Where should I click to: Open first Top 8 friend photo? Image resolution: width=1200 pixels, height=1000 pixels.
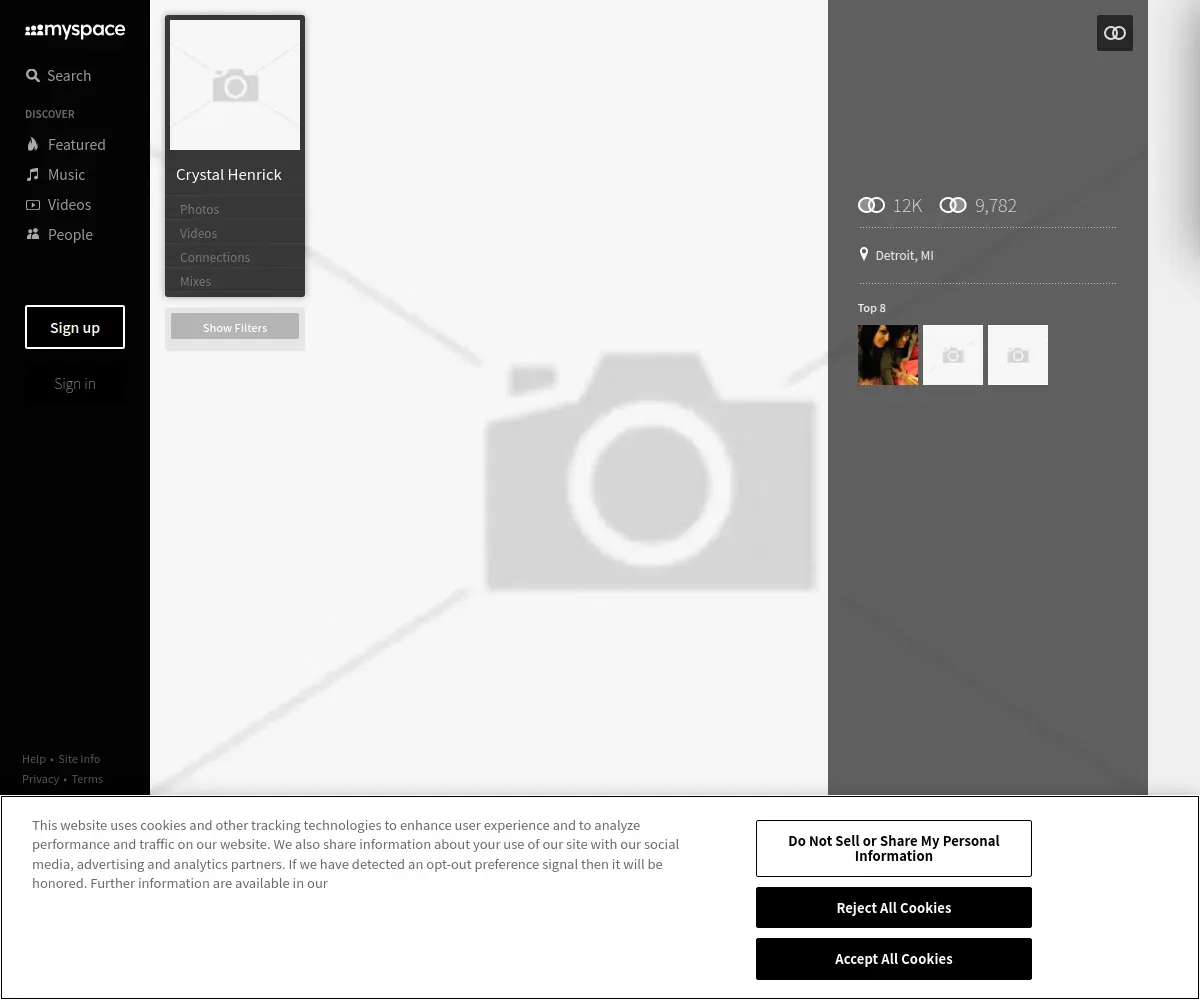pyautogui.click(x=888, y=355)
